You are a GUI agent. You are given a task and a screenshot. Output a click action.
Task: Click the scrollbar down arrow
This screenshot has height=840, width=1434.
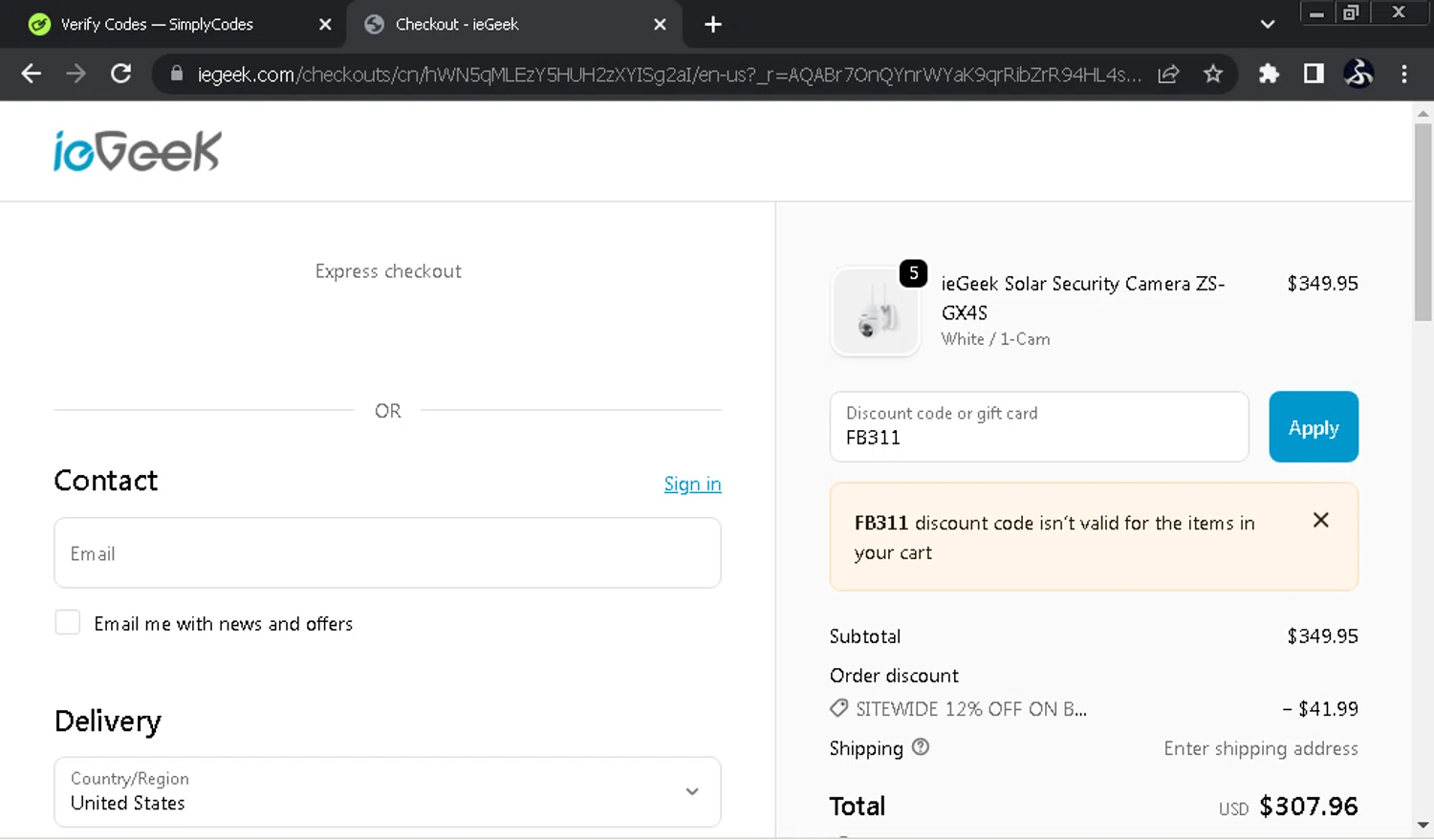point(1423,825)
